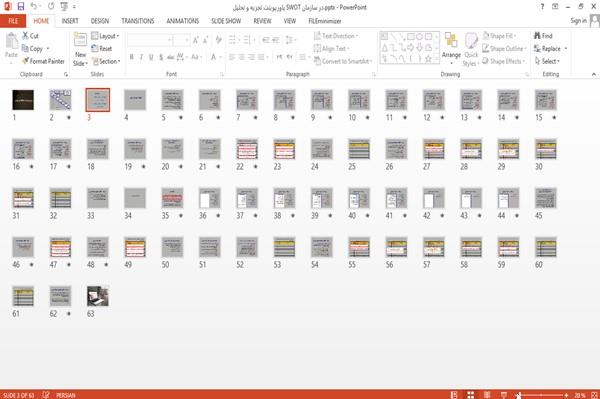
Task: Start Slide Show icon in status bar
Action: coord(504,395)
